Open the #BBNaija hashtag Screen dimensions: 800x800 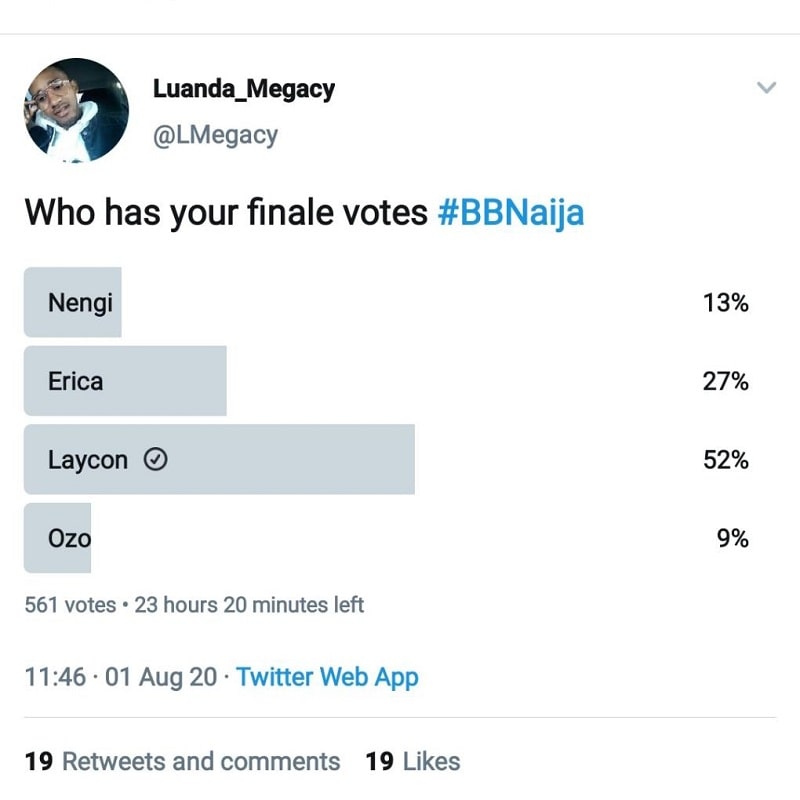[x=511, y=213]
